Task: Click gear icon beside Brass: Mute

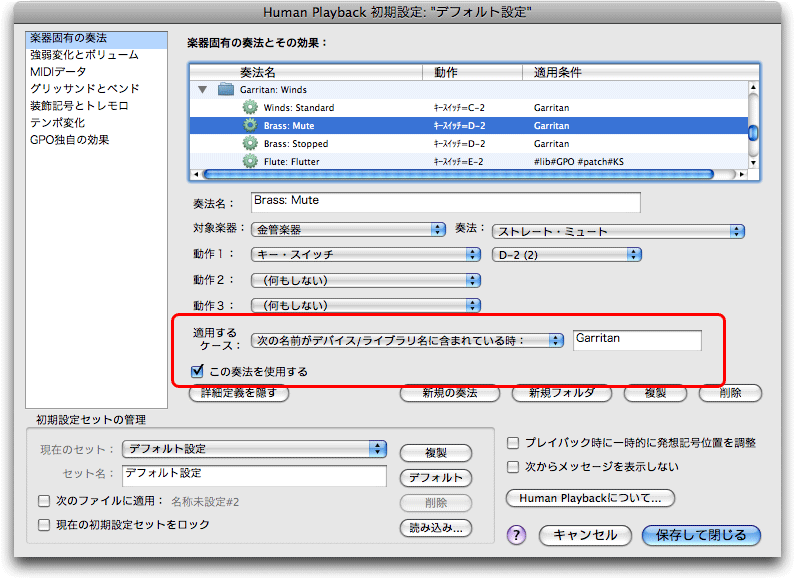Action: (x=249, y=125)
